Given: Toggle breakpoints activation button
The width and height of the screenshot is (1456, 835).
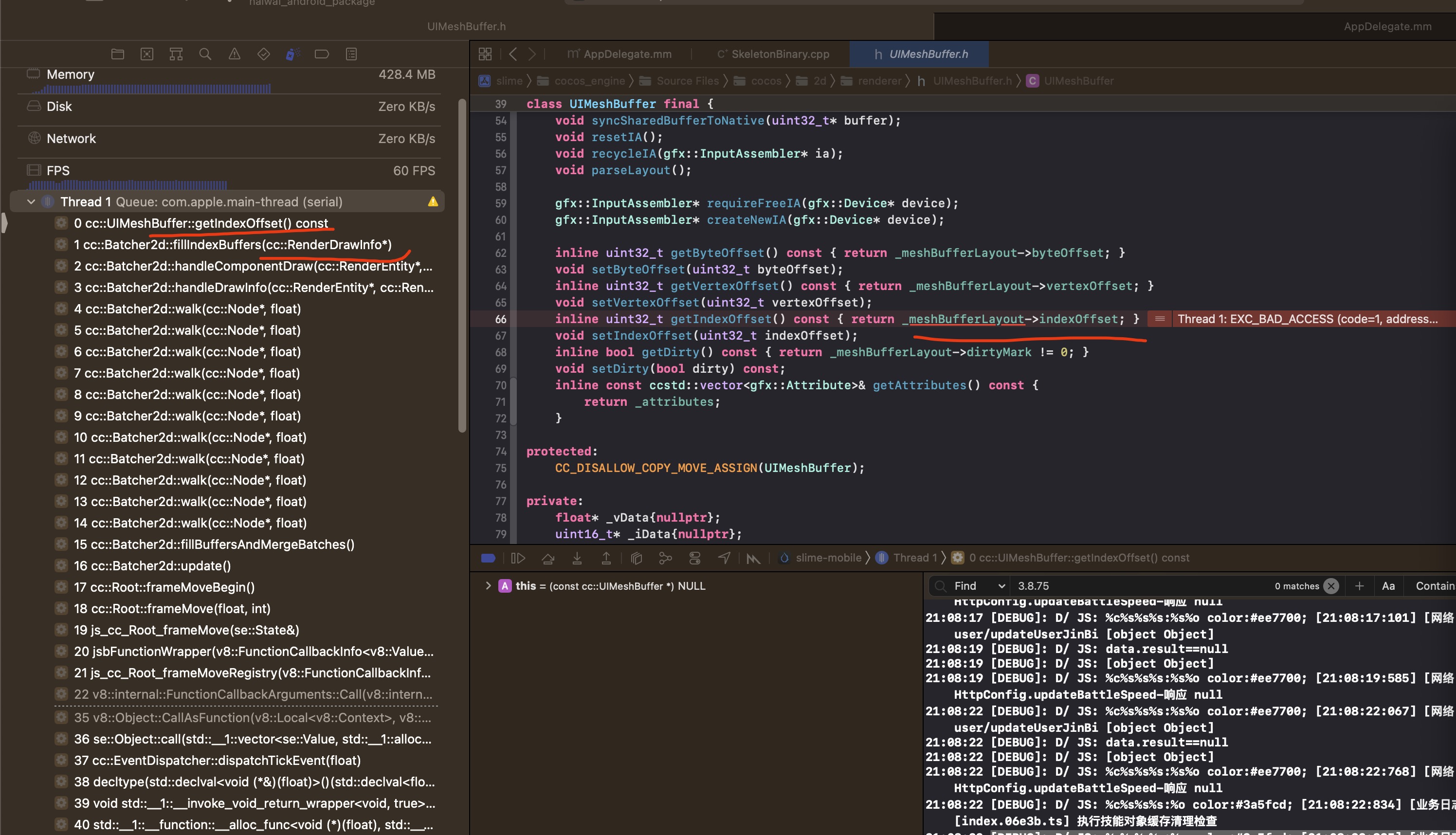Looking at the screenshot, I should click(x=488, y=558).
